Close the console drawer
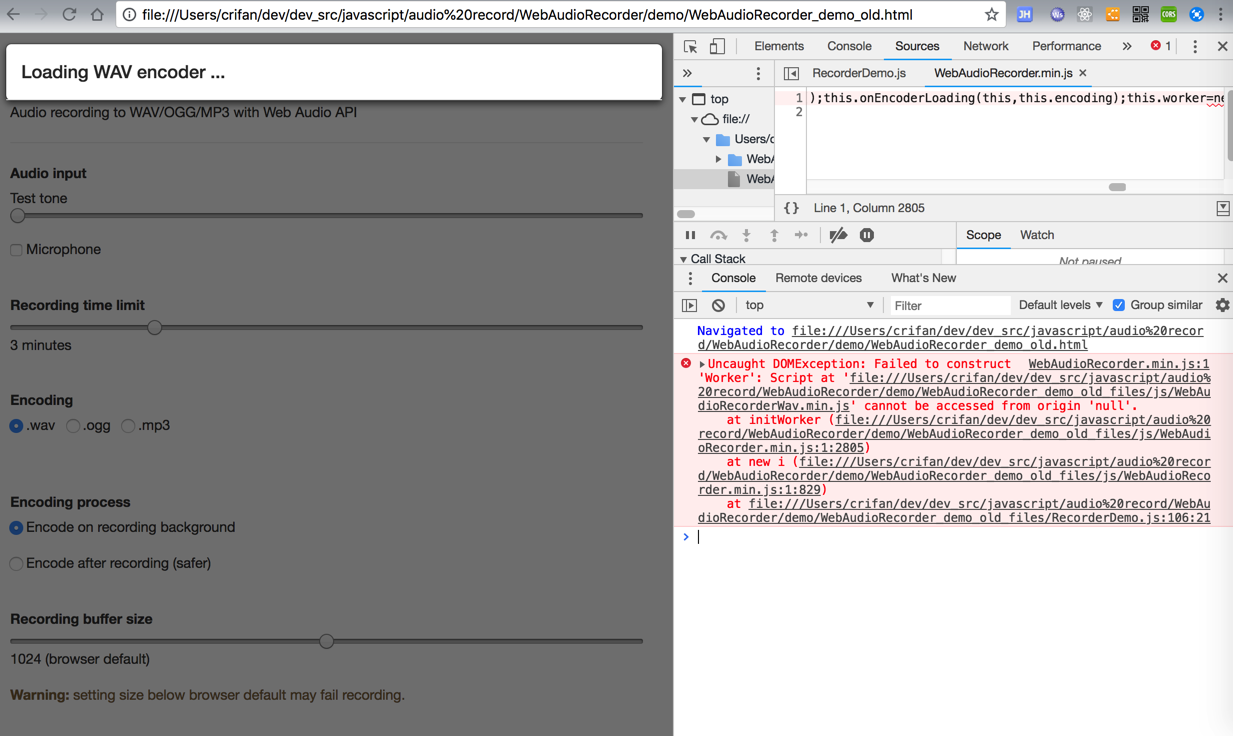Screen dimensions: 1233x736 (1222, 278)
